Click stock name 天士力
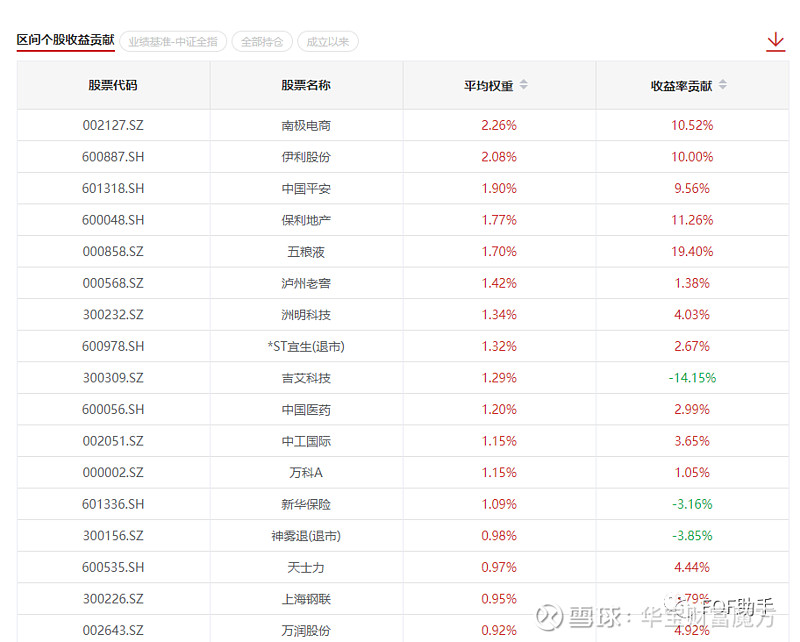This screenshot has width=800, height=642. coord(306,569)
